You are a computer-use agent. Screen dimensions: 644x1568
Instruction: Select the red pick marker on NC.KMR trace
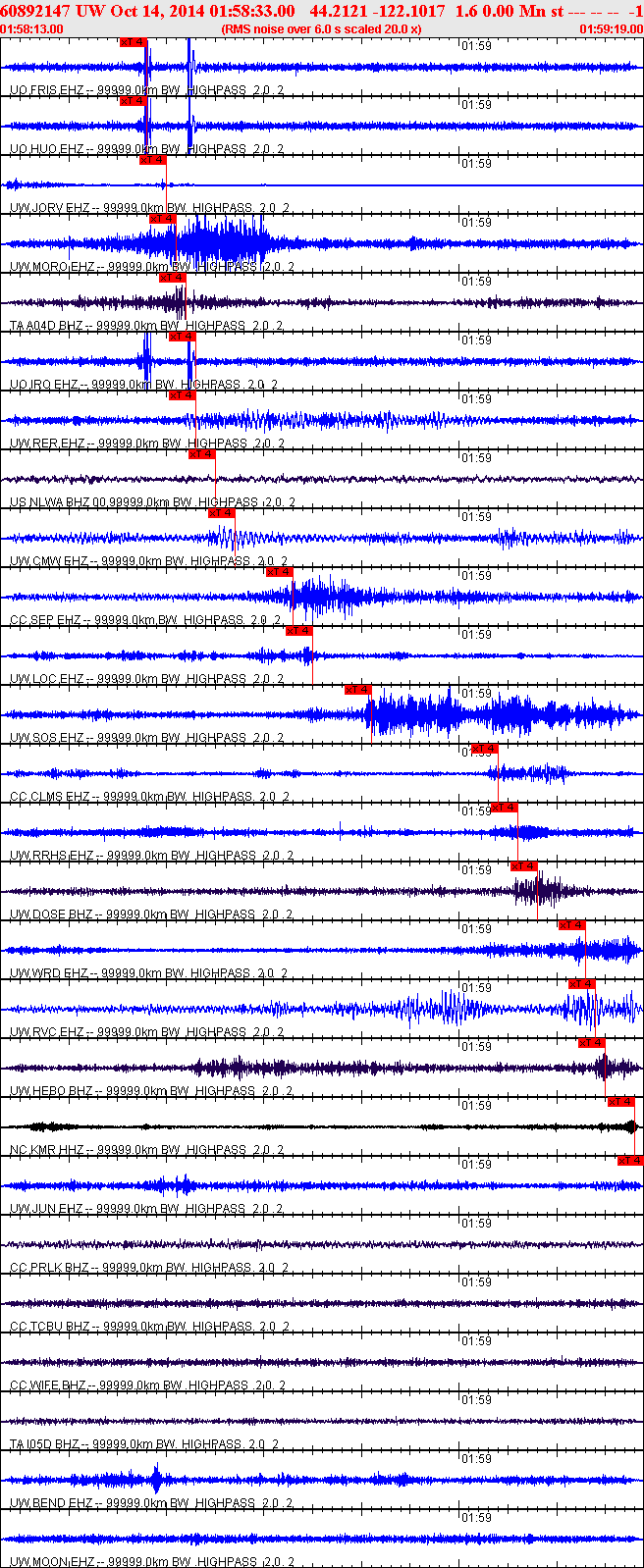click(x=621, y=1102)
